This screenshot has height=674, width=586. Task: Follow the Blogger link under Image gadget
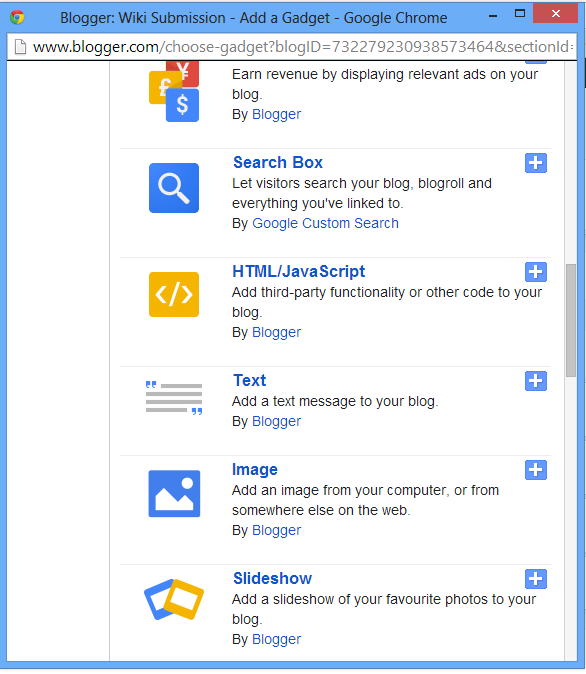point(276,530)
